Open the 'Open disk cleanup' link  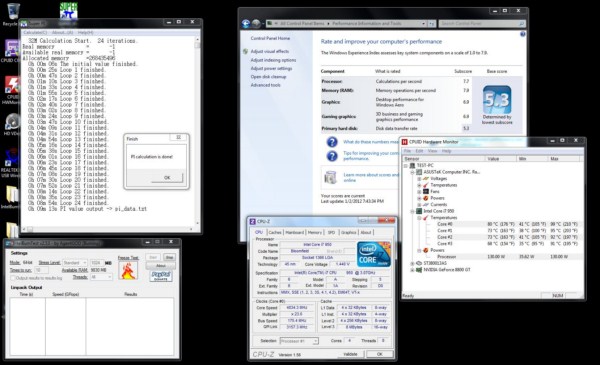269,77
